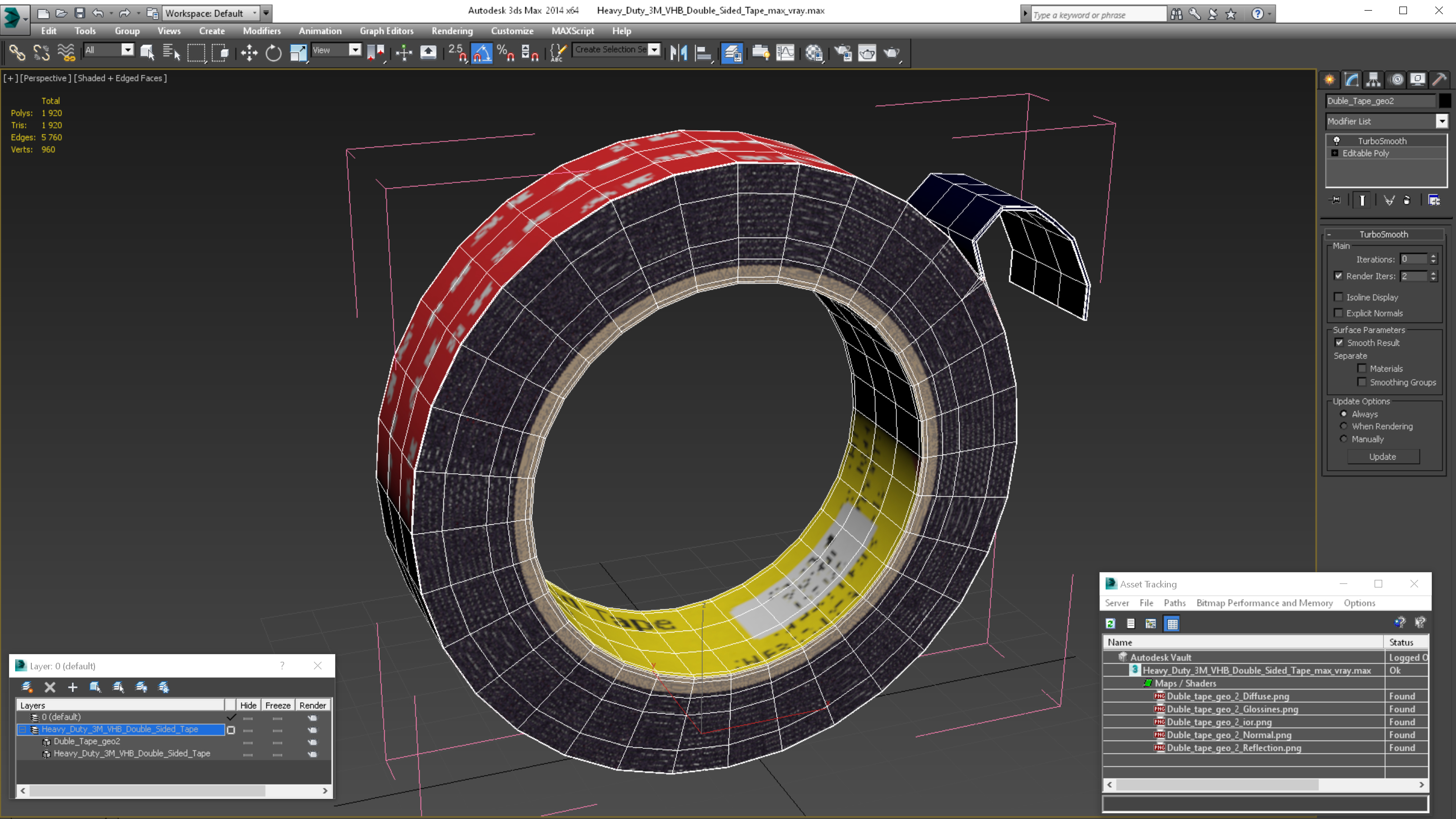Open Render Setup dialog
Viewport: 1456px width, 819px height.
tap(843, 53)
